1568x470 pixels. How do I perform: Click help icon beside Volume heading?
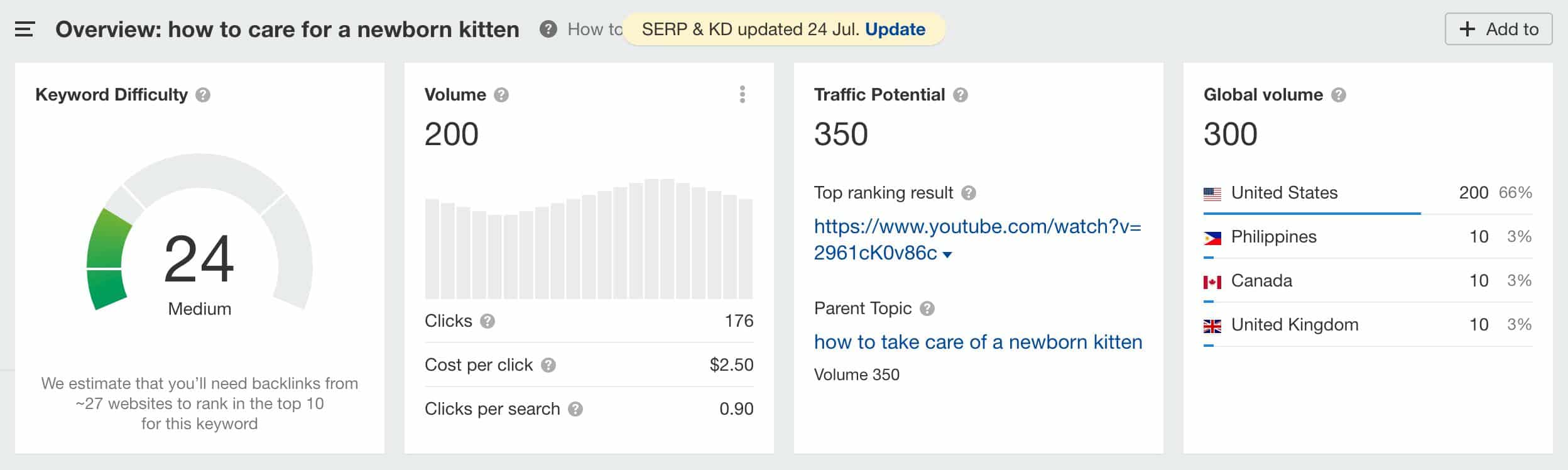click(x=501, y=95)
